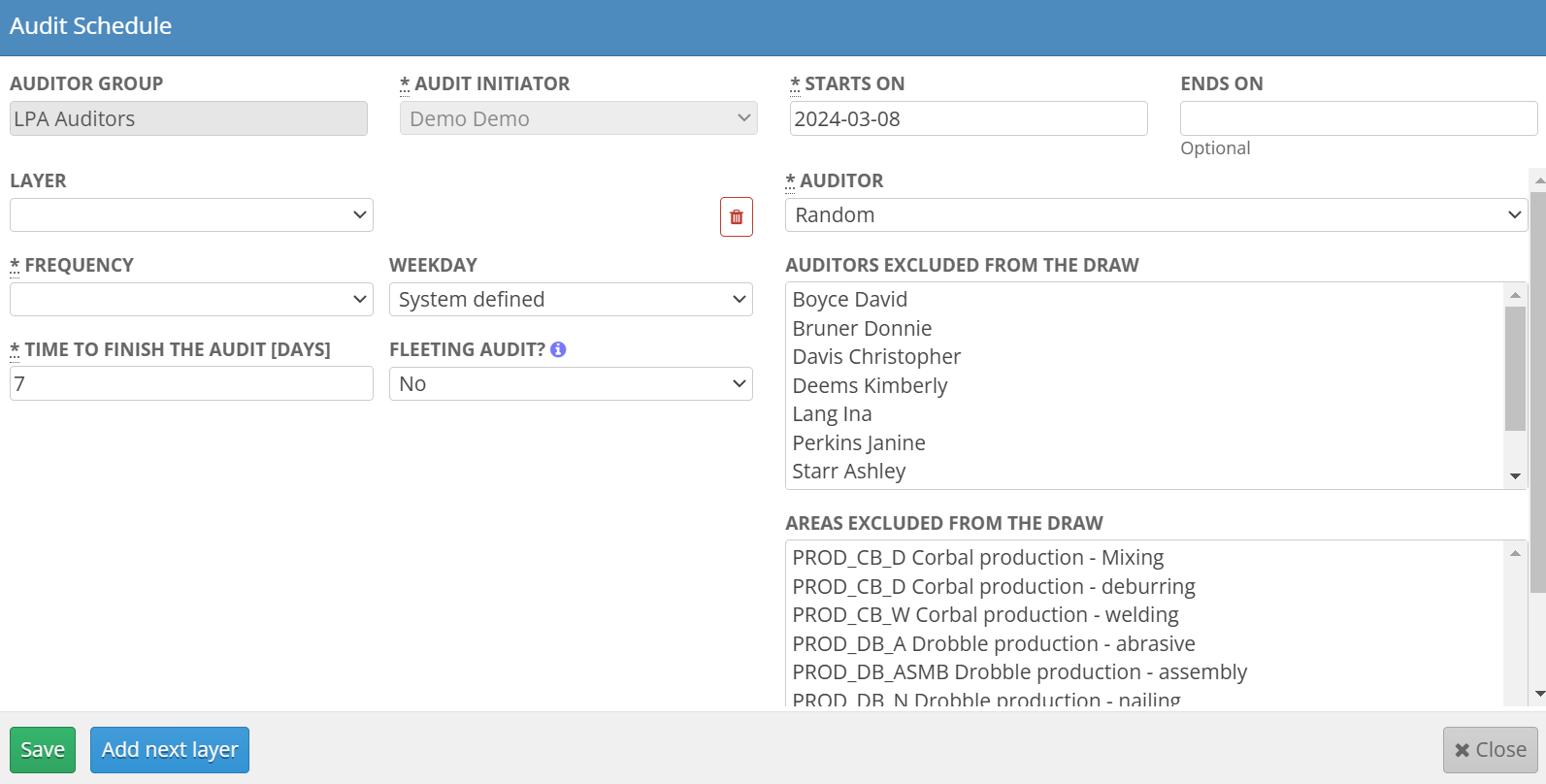Select Starr Ashley in excluded auditors list
This screenshot has height=784, width=1546.
849,472
